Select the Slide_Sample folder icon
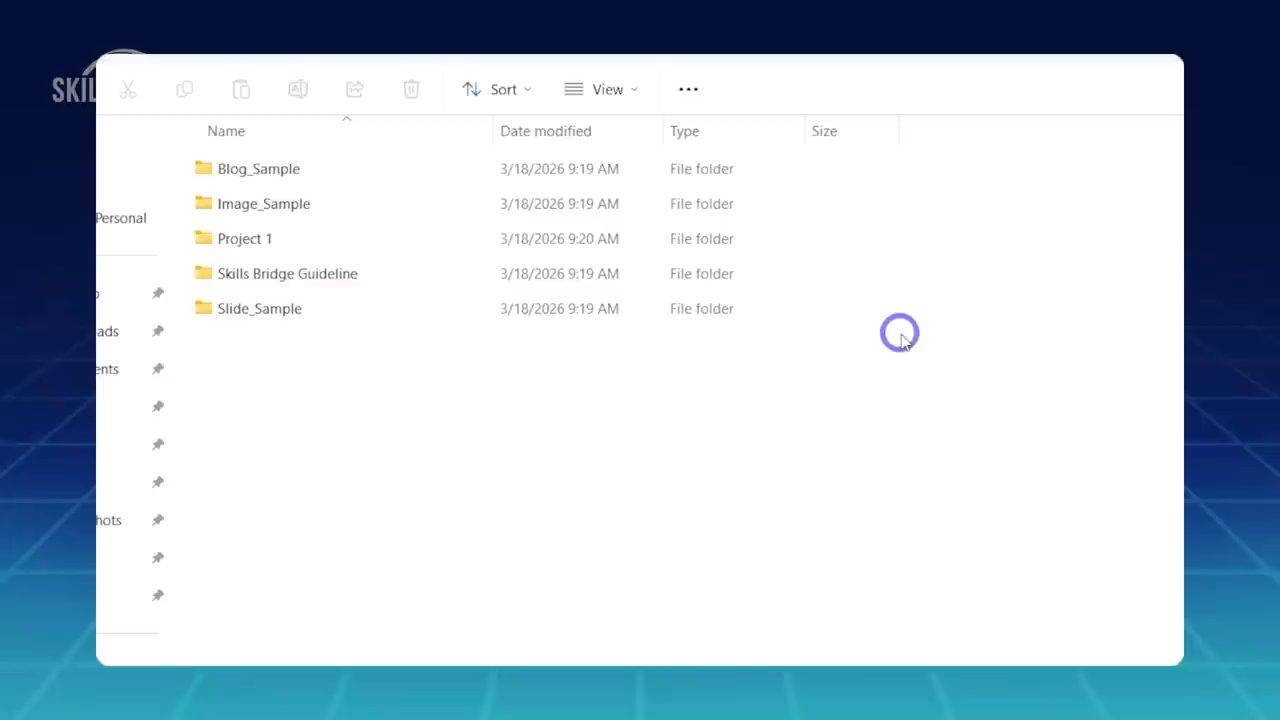This screenshot has width=1280, height=720. (203, 308)
